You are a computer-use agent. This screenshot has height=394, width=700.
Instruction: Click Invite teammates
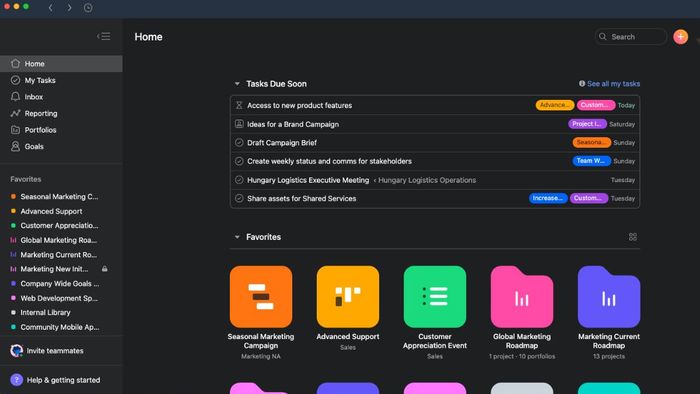pyautogui.click(x=55, y=351)
